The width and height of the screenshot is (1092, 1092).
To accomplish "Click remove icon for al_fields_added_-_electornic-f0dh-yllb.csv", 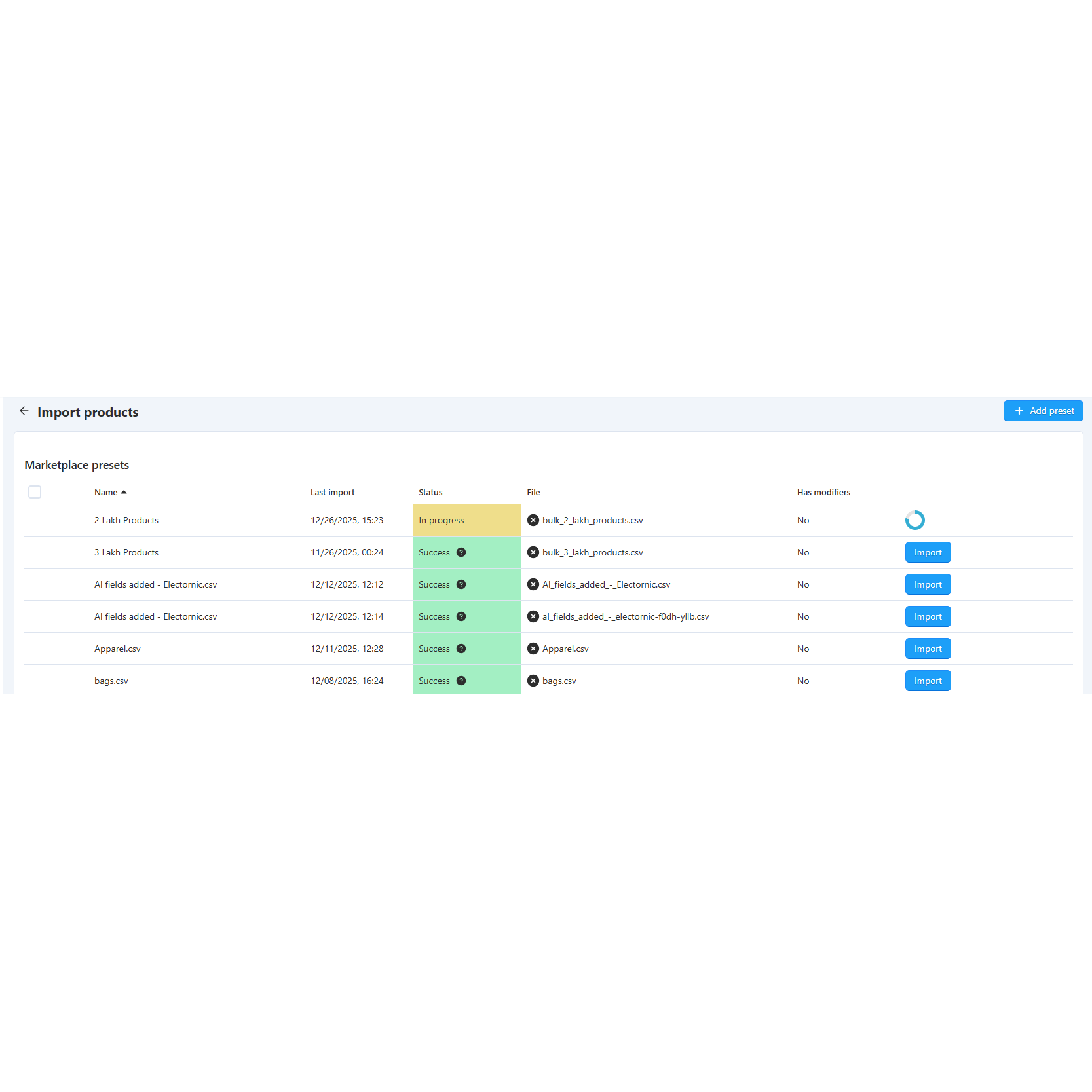I will point(533,616).
